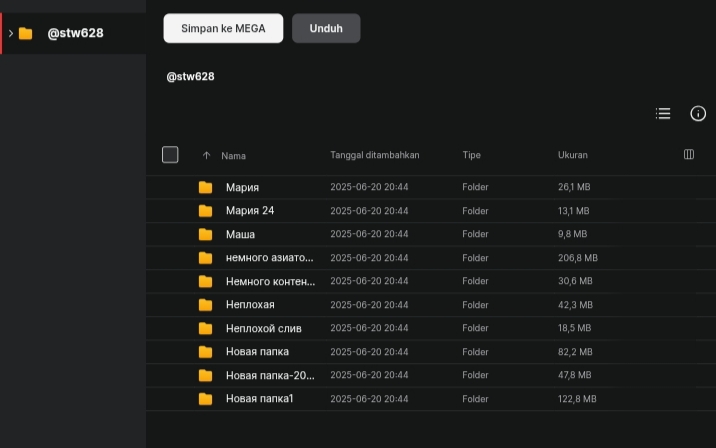
Task: Click folder icon of немного азиато... row
Action: pos(205,258)
